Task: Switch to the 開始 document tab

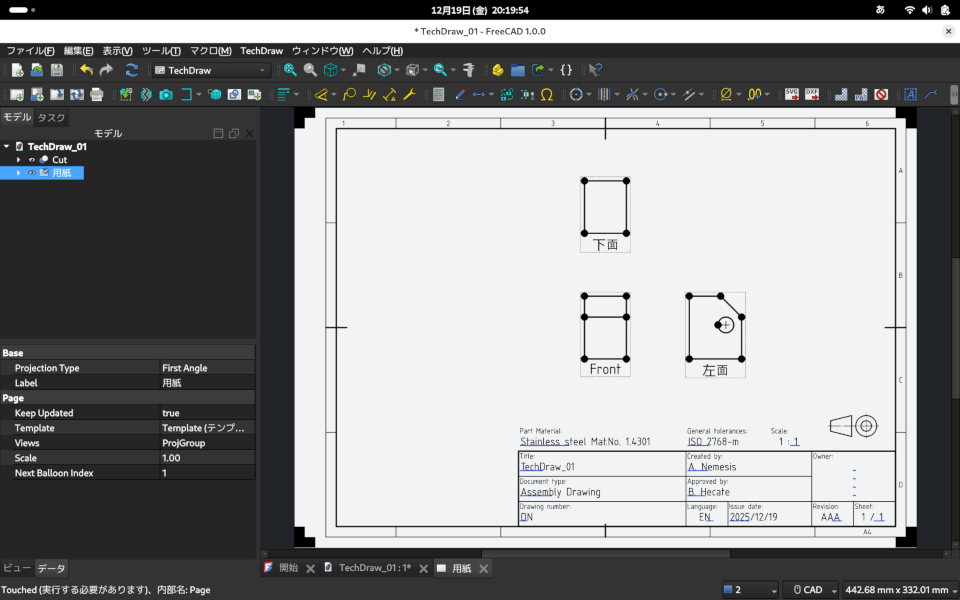Action: tap(287, 568)
